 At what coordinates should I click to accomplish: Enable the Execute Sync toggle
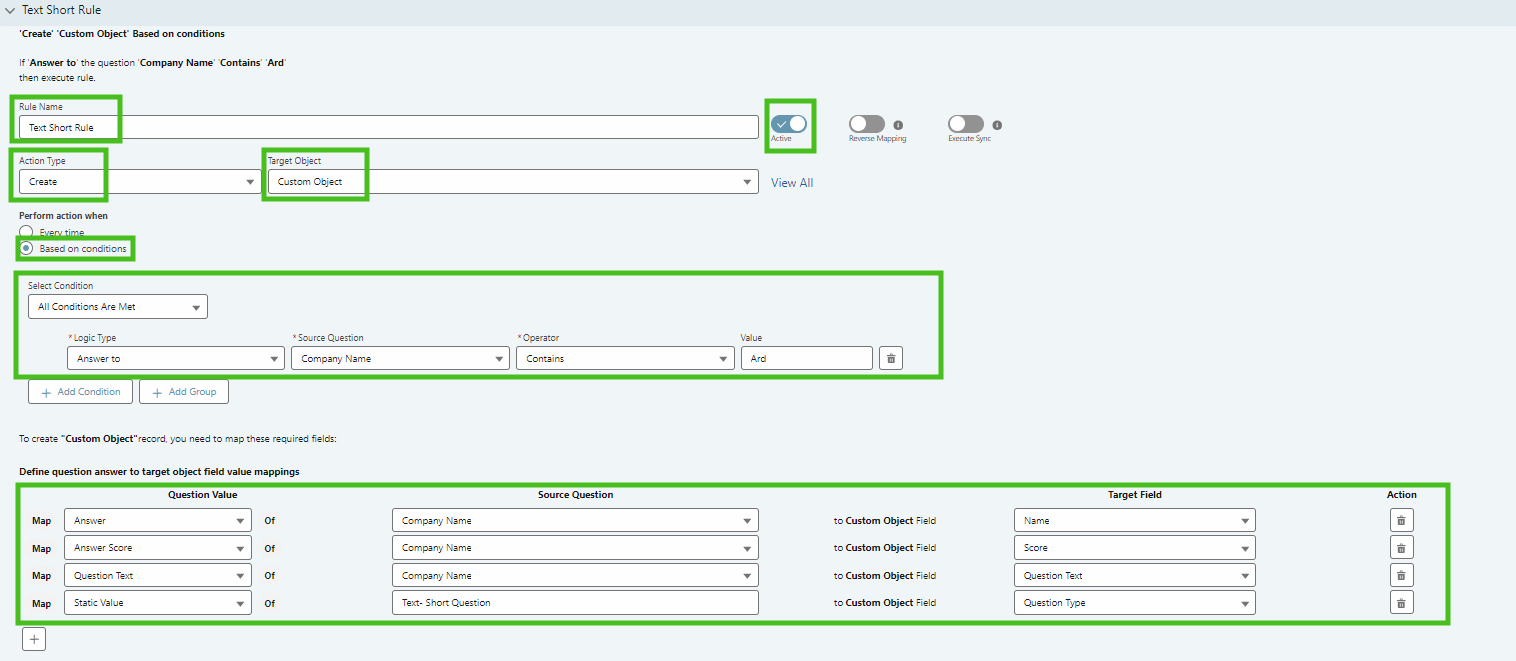tap(966, 124)
